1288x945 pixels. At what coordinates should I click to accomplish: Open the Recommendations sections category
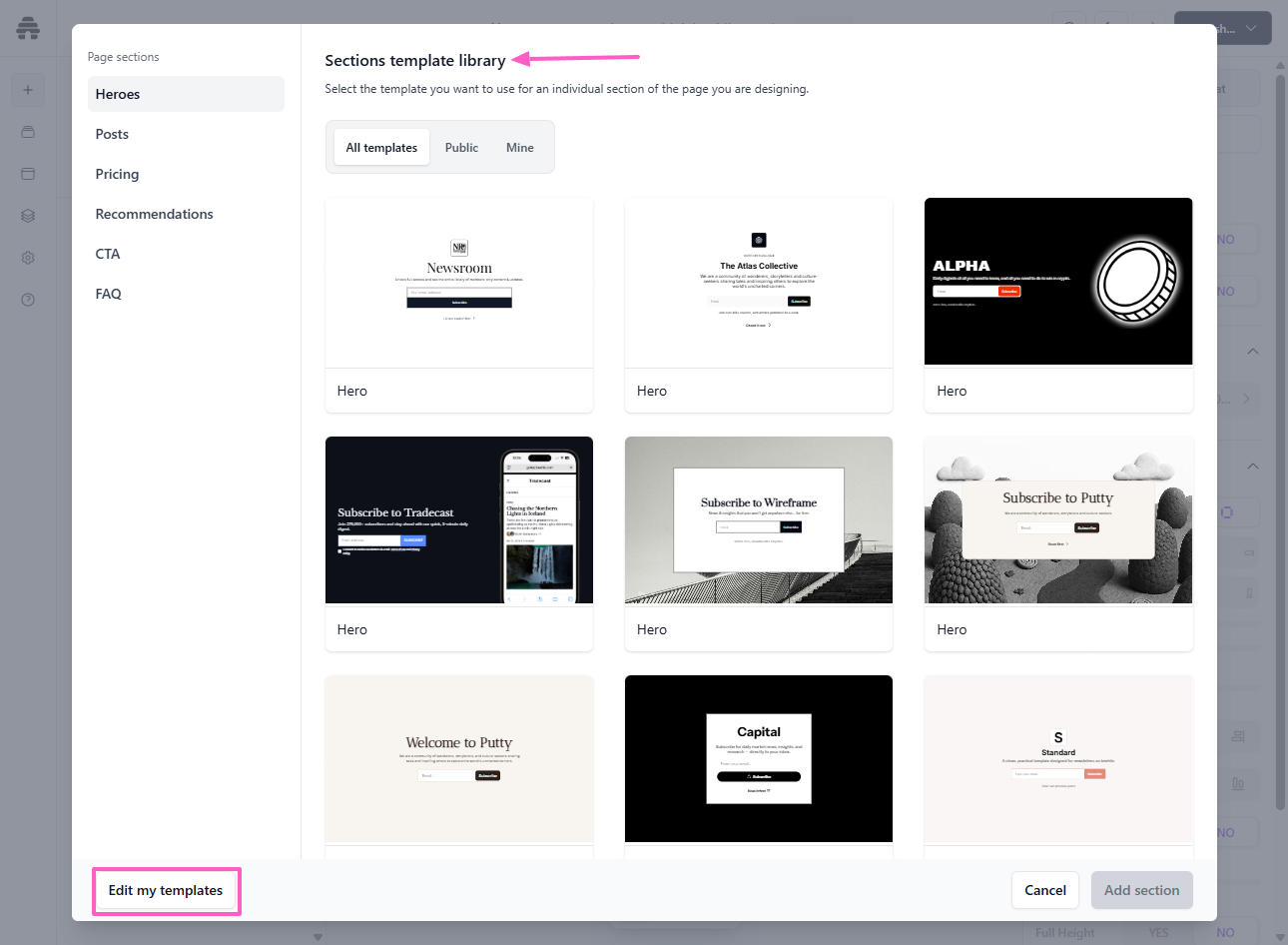(154, 214)
